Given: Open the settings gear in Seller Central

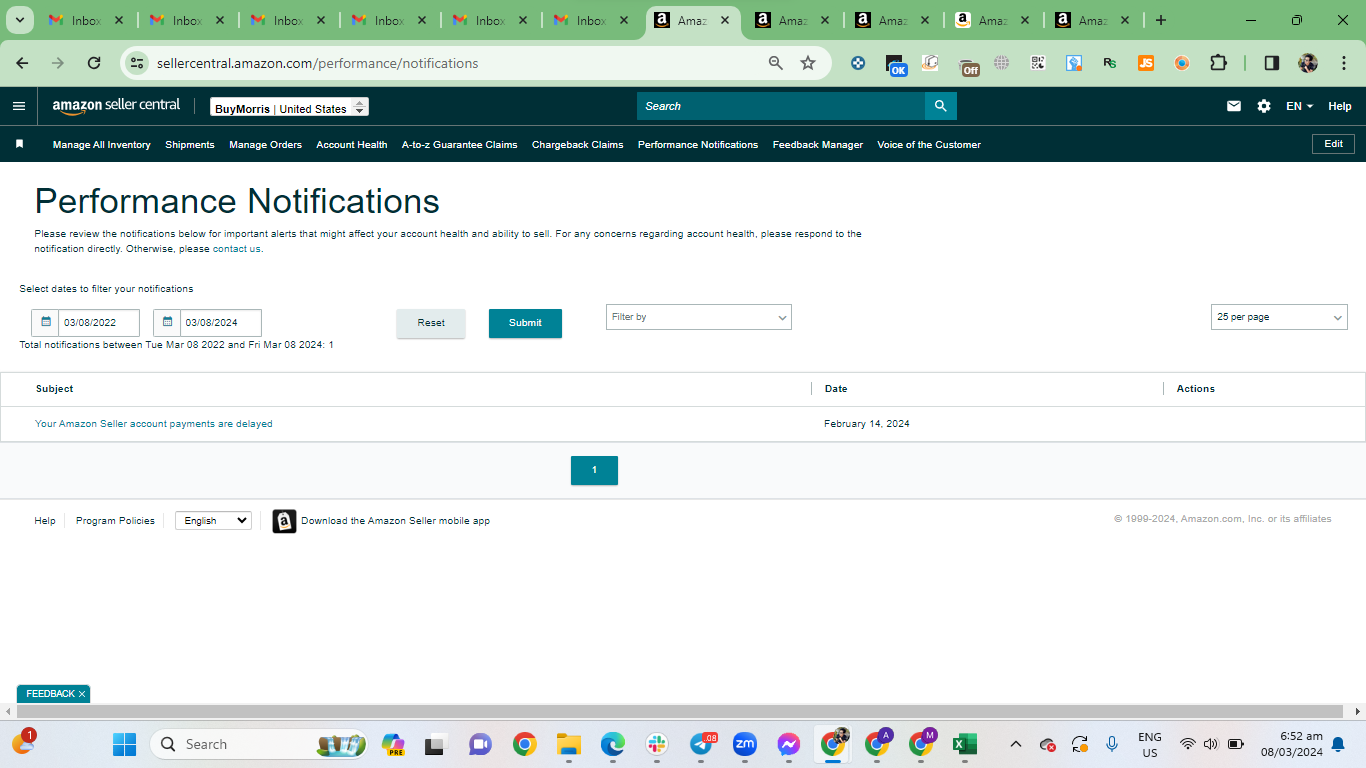Looking at the screenshot, I should click(1264, 106).
